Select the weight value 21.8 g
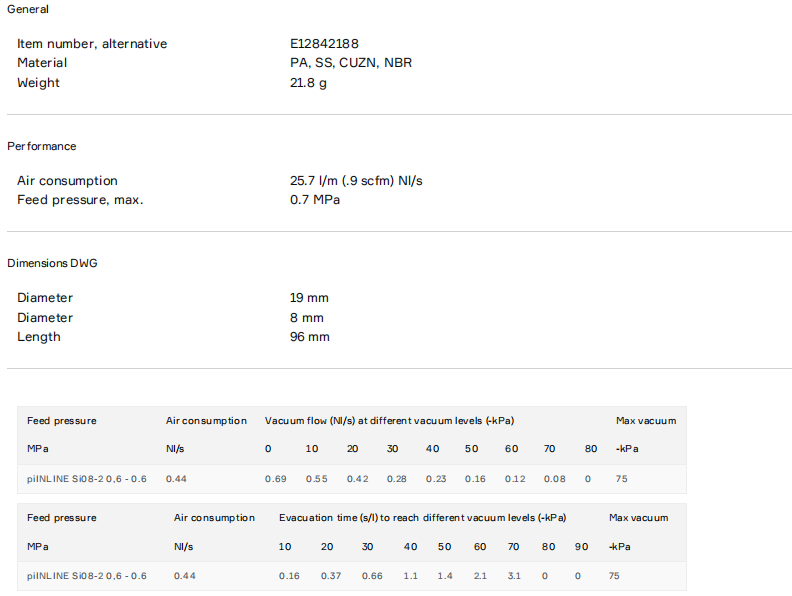This screenshot has height=596, width=792. tap(308, 83)
